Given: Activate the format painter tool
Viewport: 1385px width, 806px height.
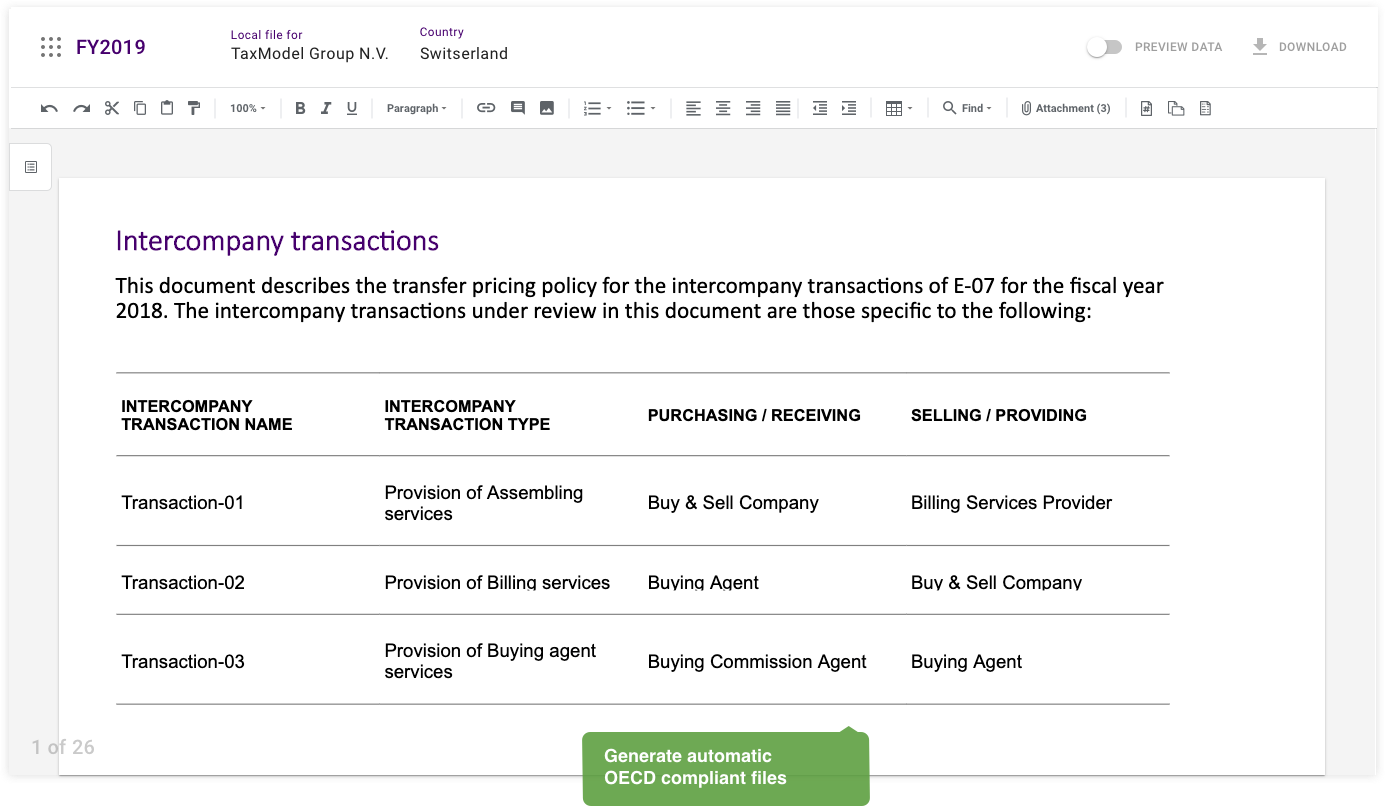Looking at the screenshot, I should coord(194,108).
